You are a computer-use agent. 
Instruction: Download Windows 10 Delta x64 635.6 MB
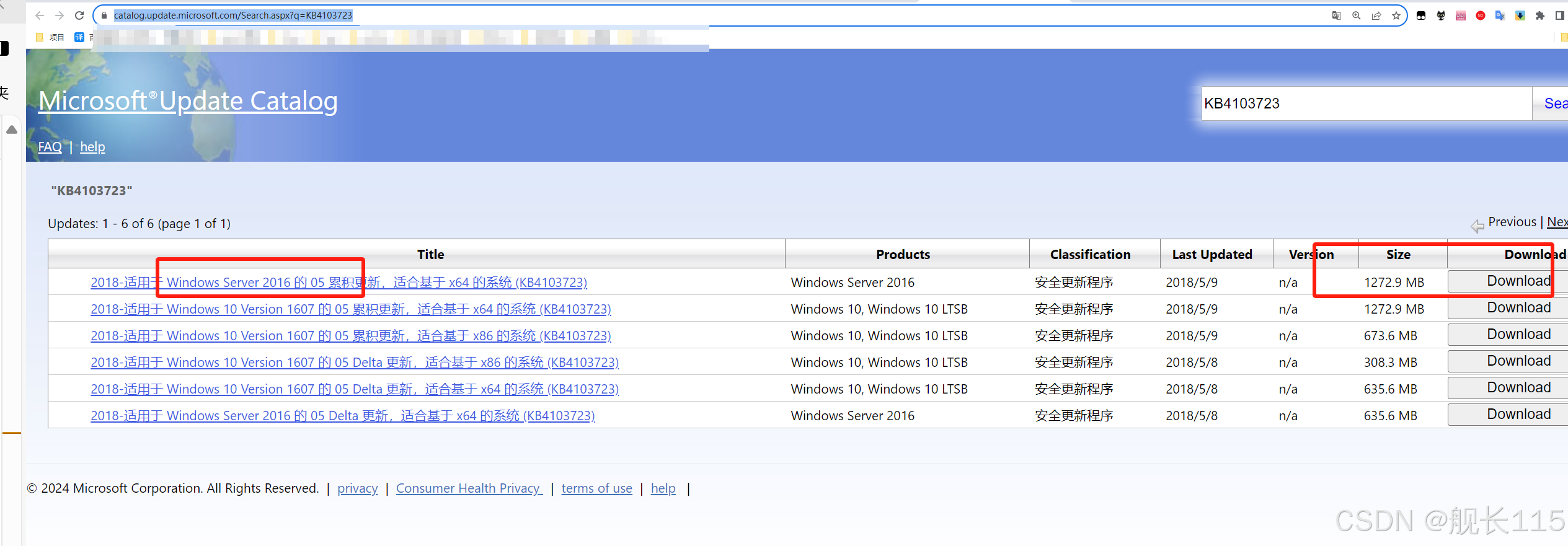point(1508,388)
